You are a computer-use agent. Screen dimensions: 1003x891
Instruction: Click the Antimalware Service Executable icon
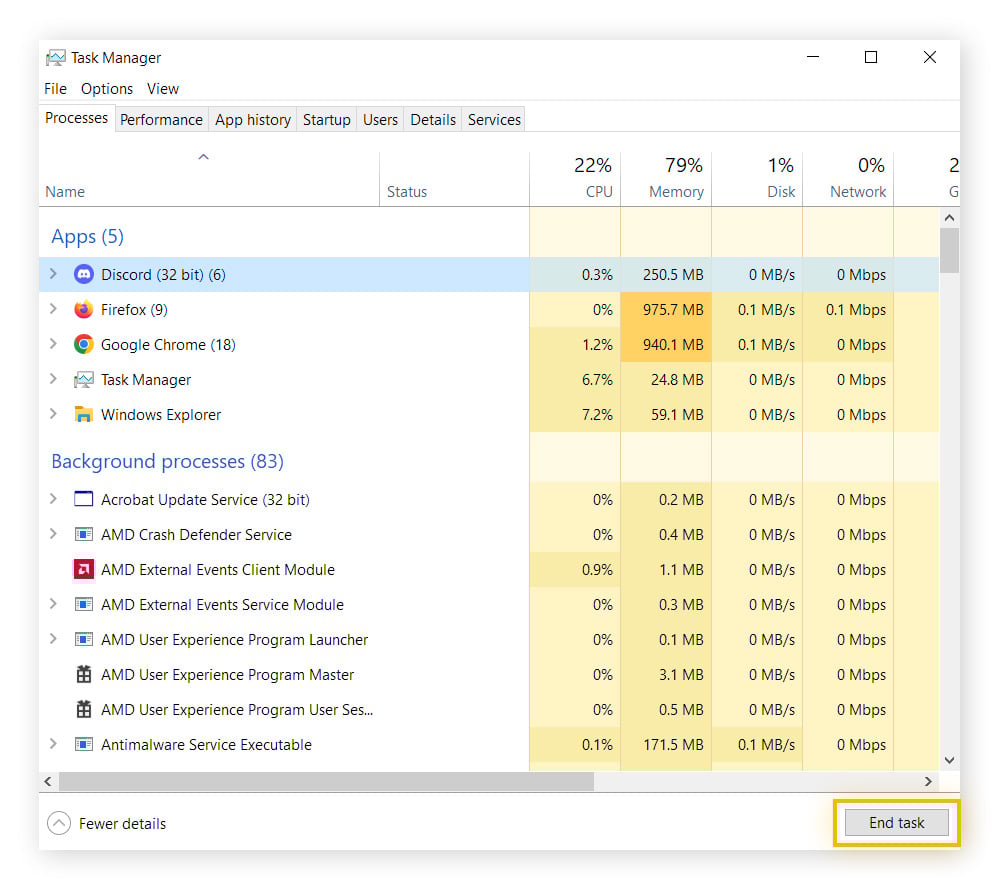tap(83, 744)
